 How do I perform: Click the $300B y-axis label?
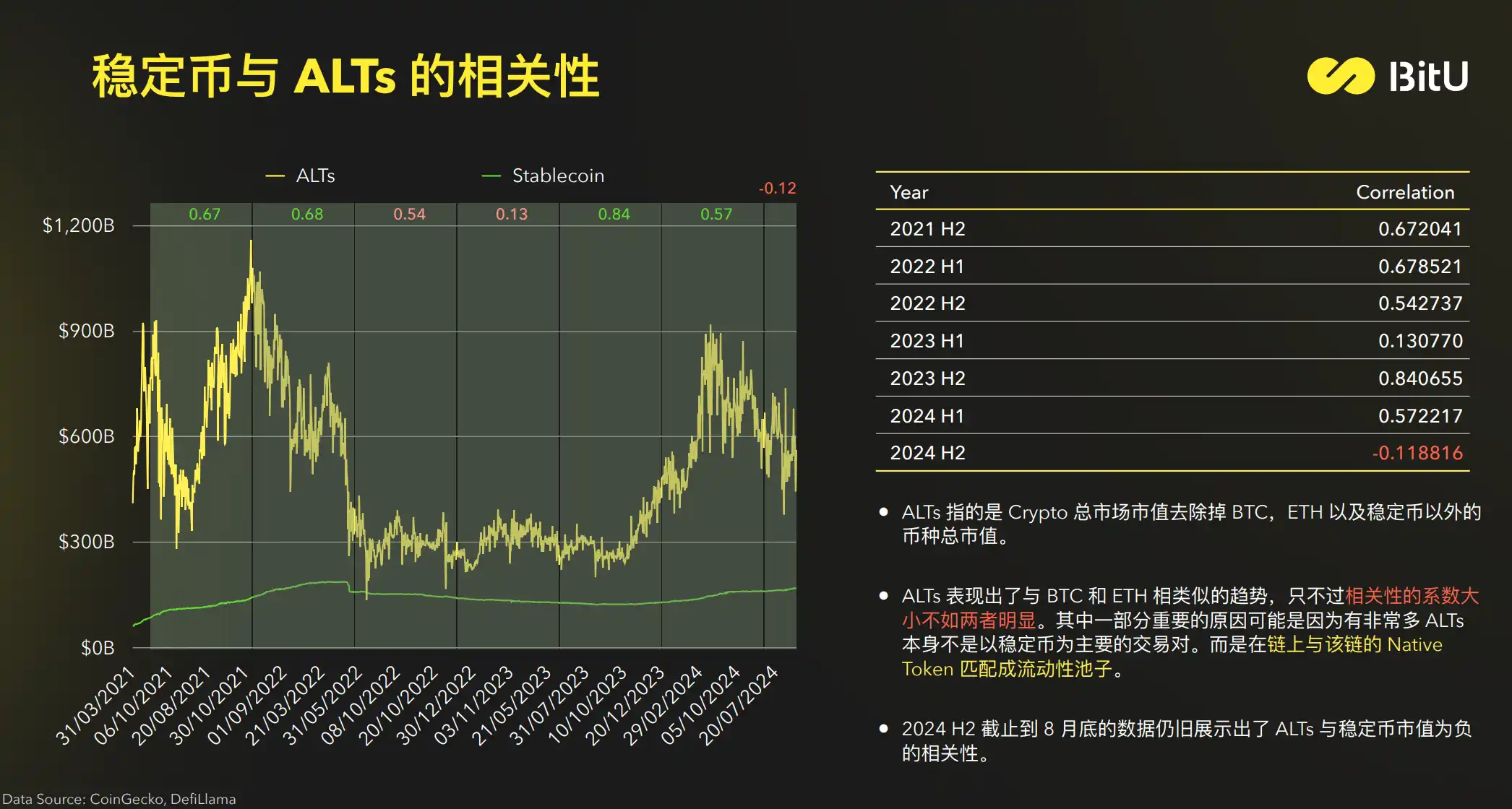click(x=86, y=542)
